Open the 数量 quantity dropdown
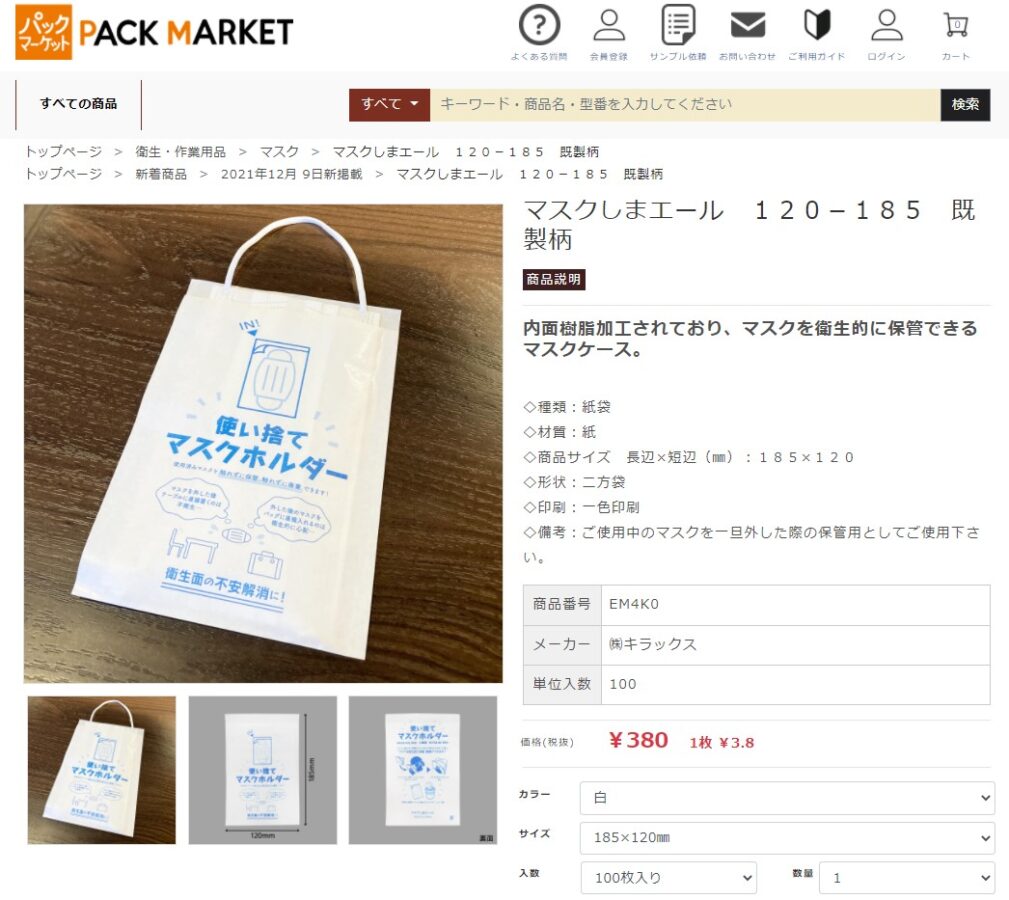Image resolution: width=1009 pixels, height=900 pixels. click(907, 877)
